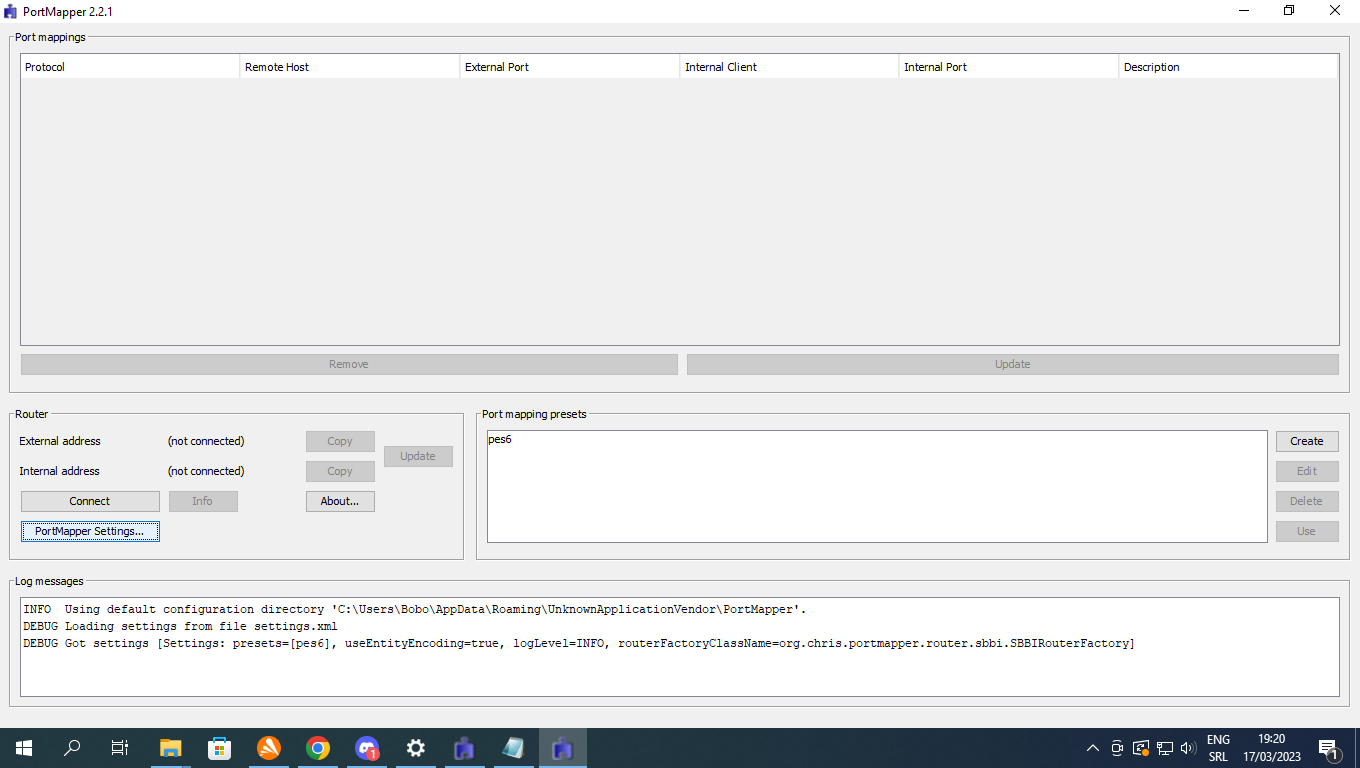Screen dimensions: 1360x768
Task: Click the Delete preset button
Action: [1307, 501]
